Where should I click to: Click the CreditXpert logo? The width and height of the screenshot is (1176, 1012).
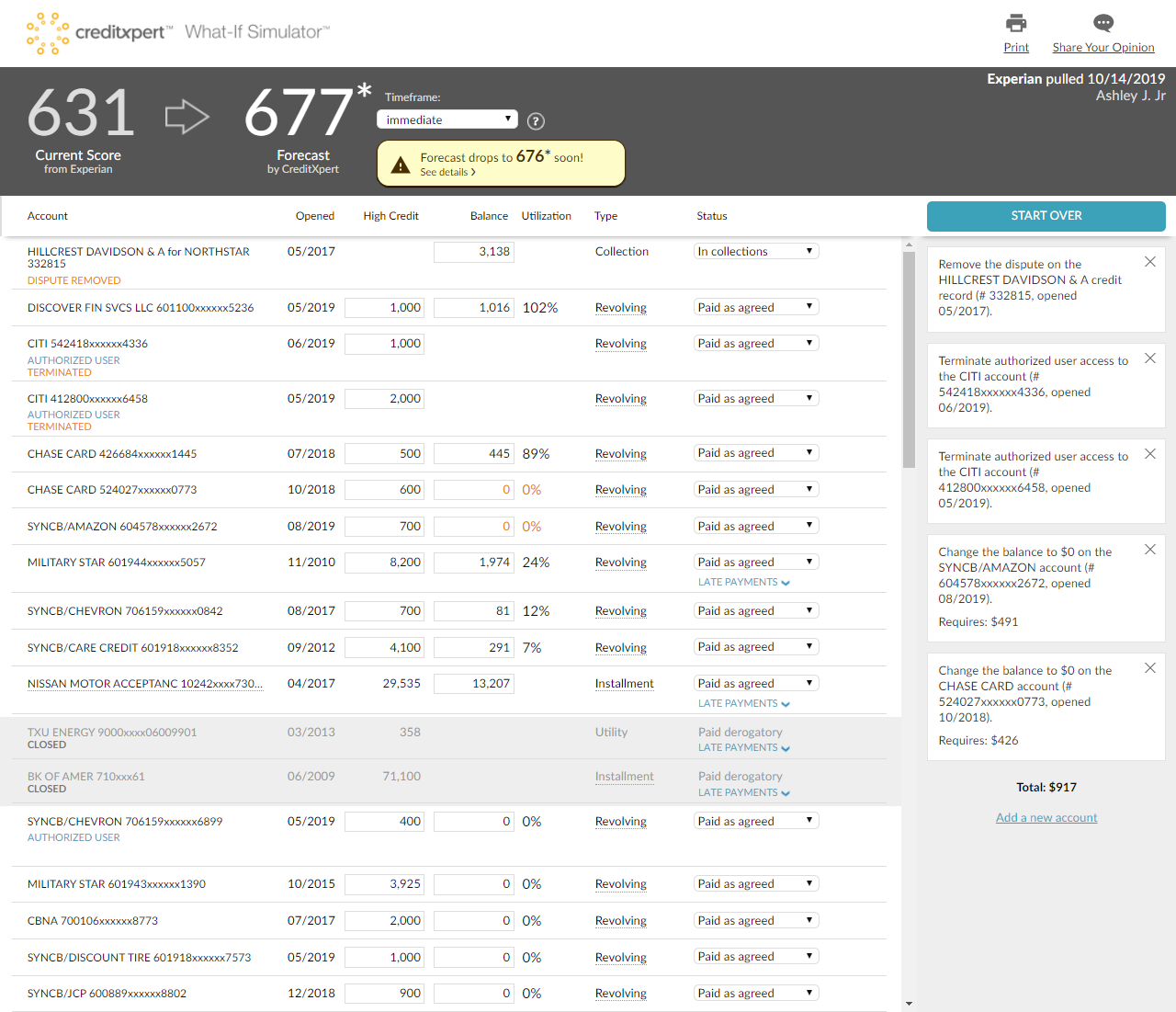point(99,33)
